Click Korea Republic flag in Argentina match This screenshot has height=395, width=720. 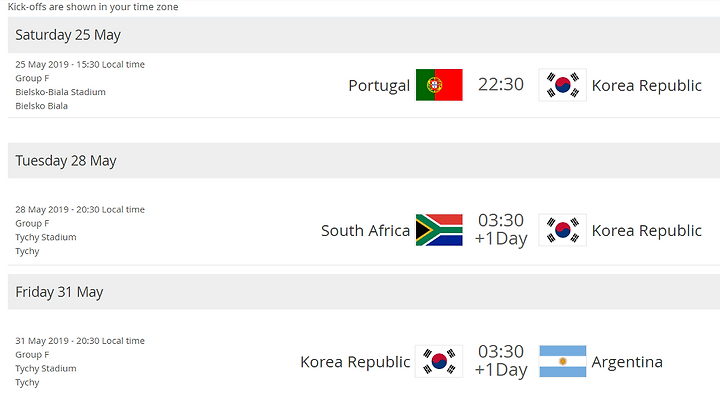439,361
